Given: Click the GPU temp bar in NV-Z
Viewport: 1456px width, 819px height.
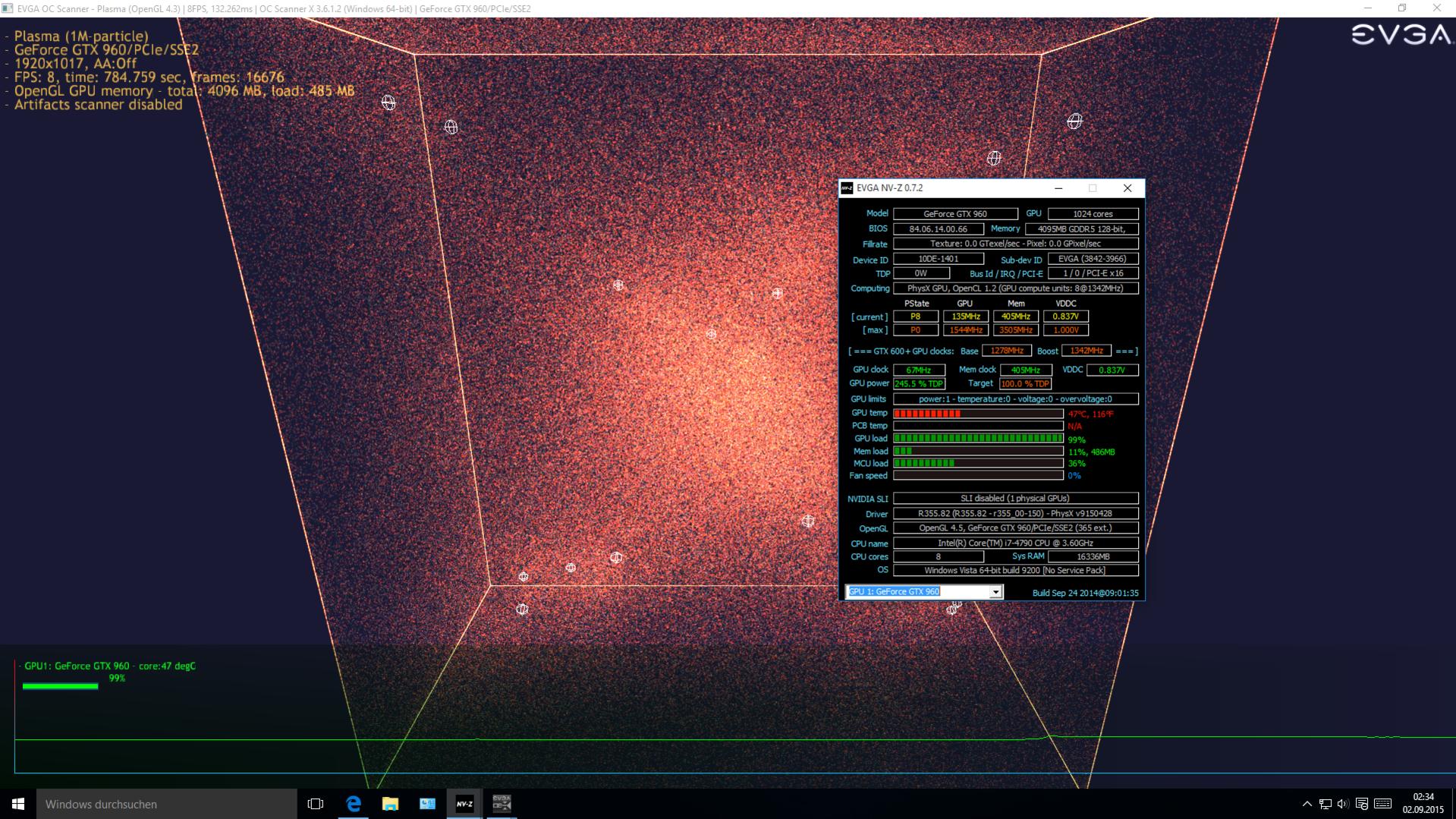Looking at the screenshot, I should tap(978, 414).
